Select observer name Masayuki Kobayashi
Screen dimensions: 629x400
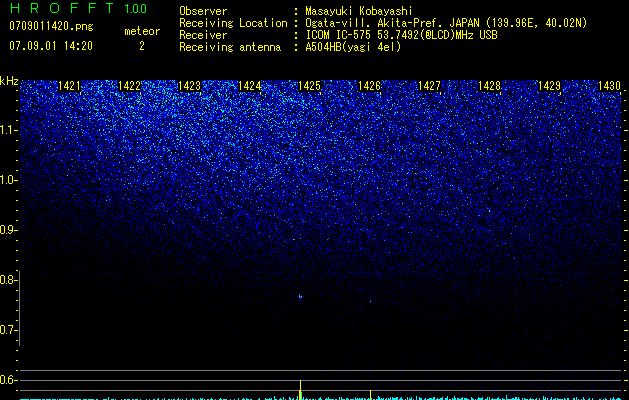[x=359, y=12]
